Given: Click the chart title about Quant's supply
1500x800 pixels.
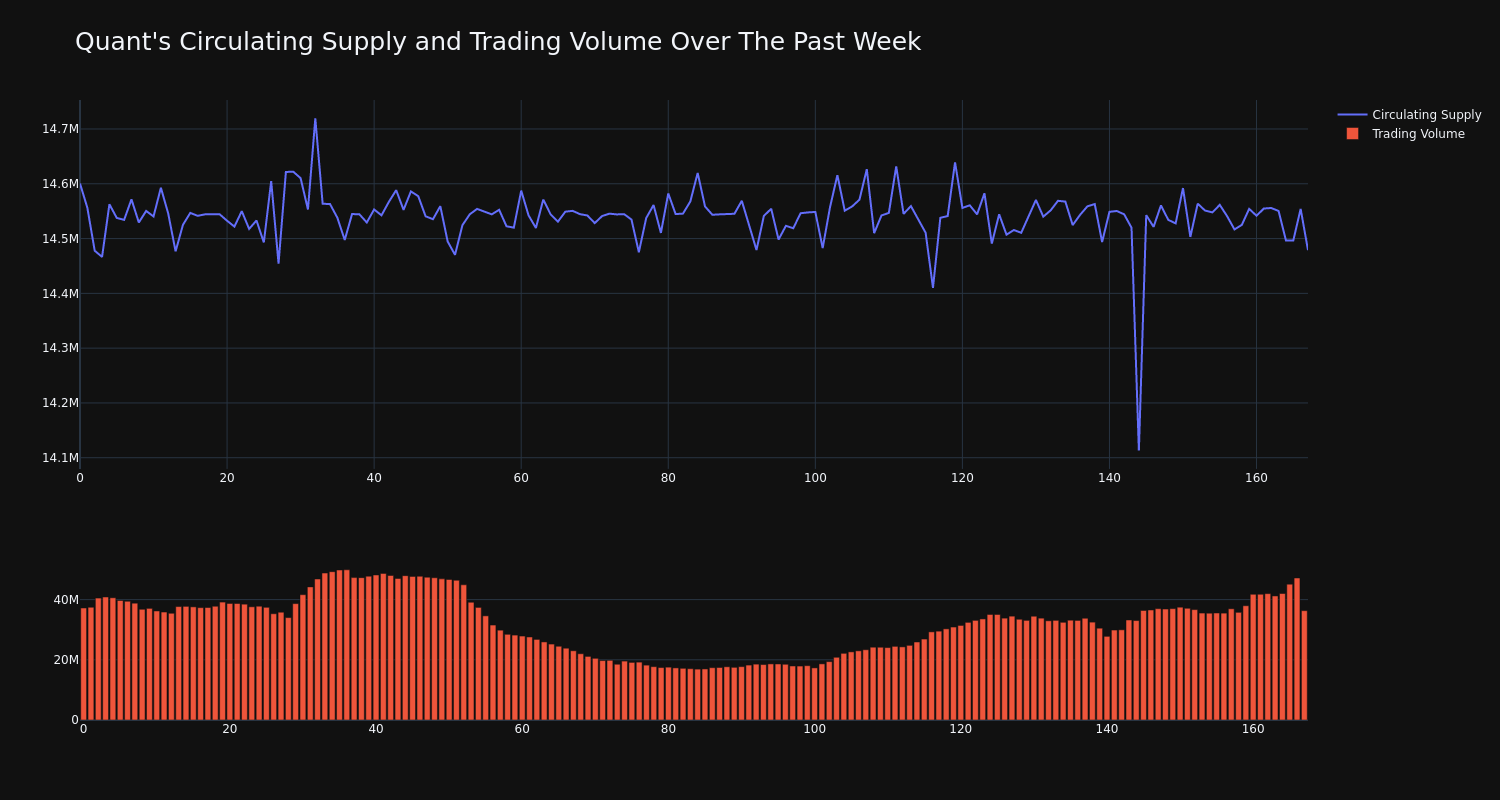Looking at the screenshot, I should 498,42.
